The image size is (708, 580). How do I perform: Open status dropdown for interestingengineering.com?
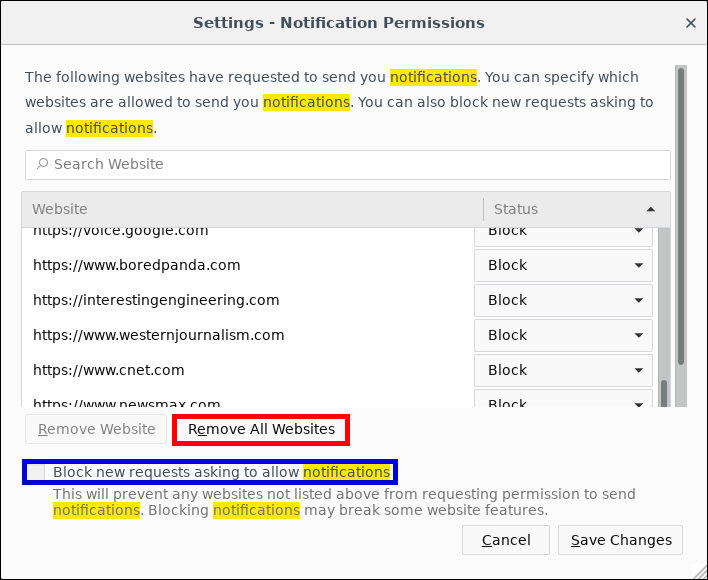(563, 300)
